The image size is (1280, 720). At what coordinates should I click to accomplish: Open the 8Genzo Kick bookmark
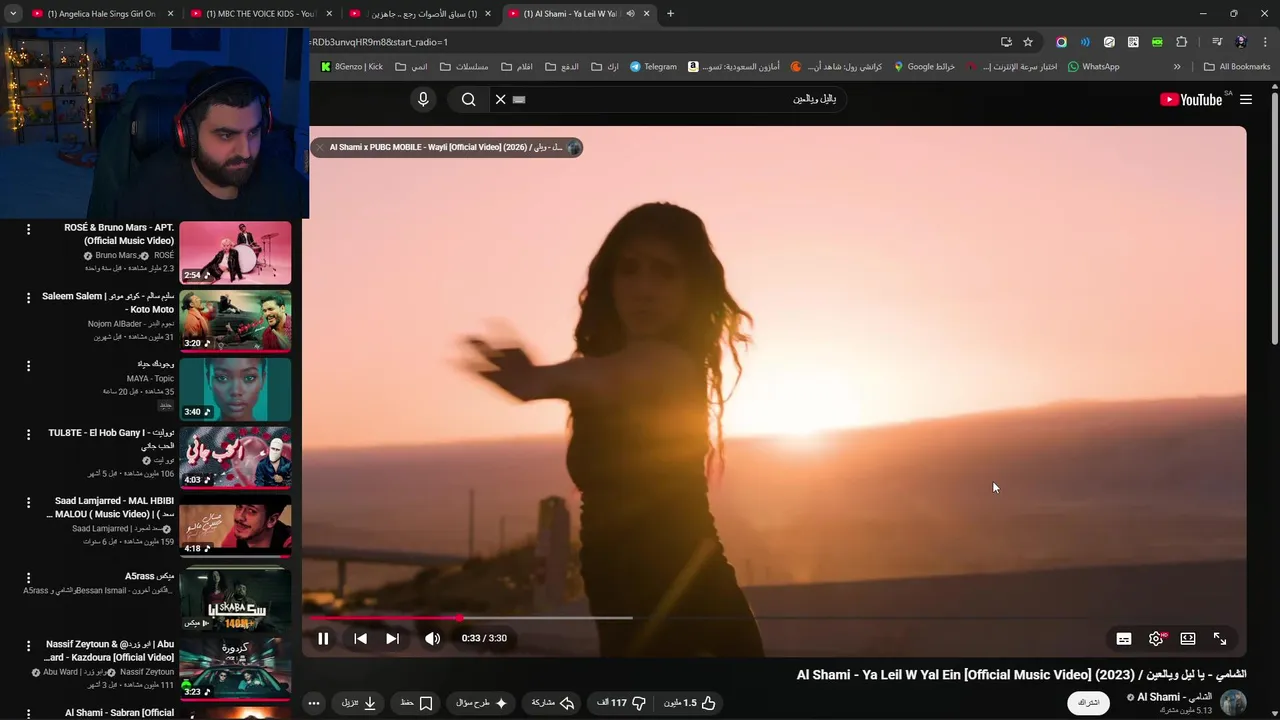pos(352,67)
